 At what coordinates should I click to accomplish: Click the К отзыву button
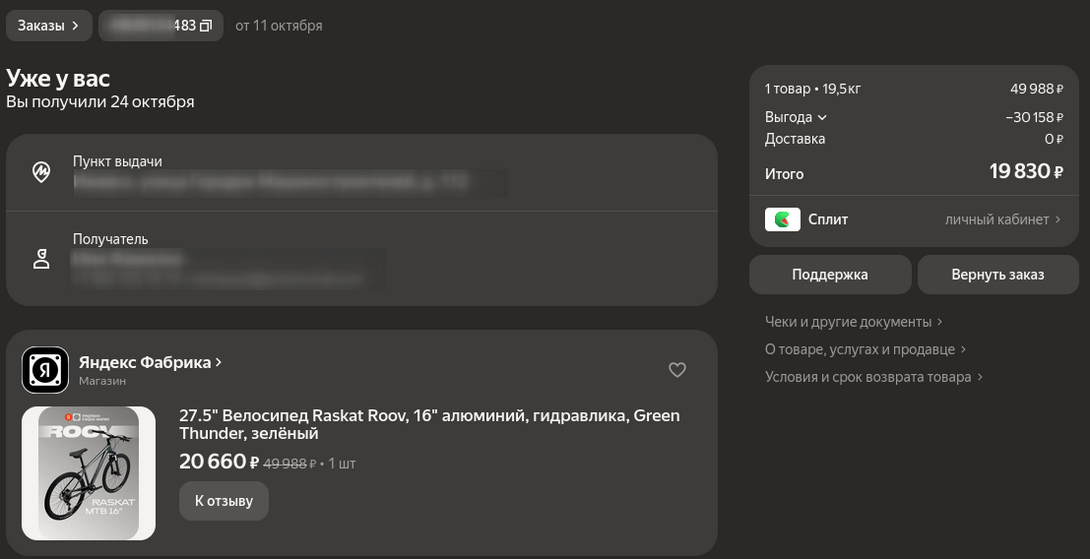[224, 501]
